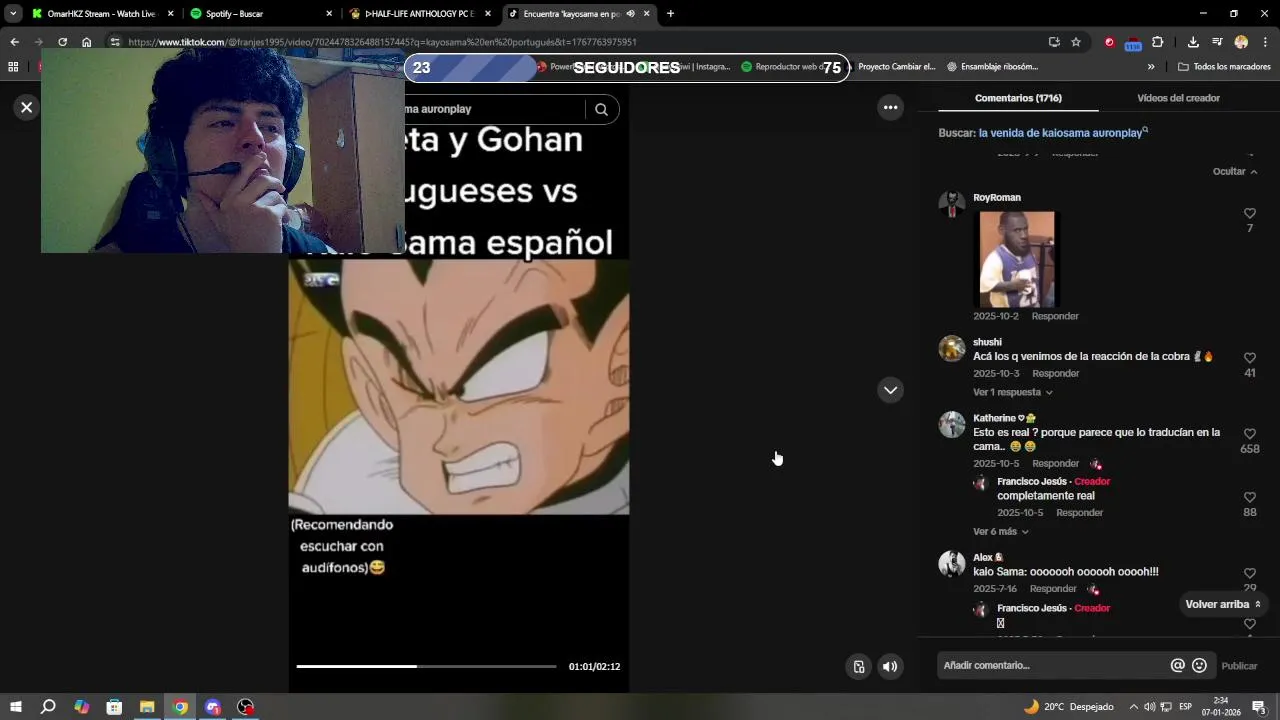Open Windows taskbar search
This screenshot has height=720, width=1280.
(48, 707)
